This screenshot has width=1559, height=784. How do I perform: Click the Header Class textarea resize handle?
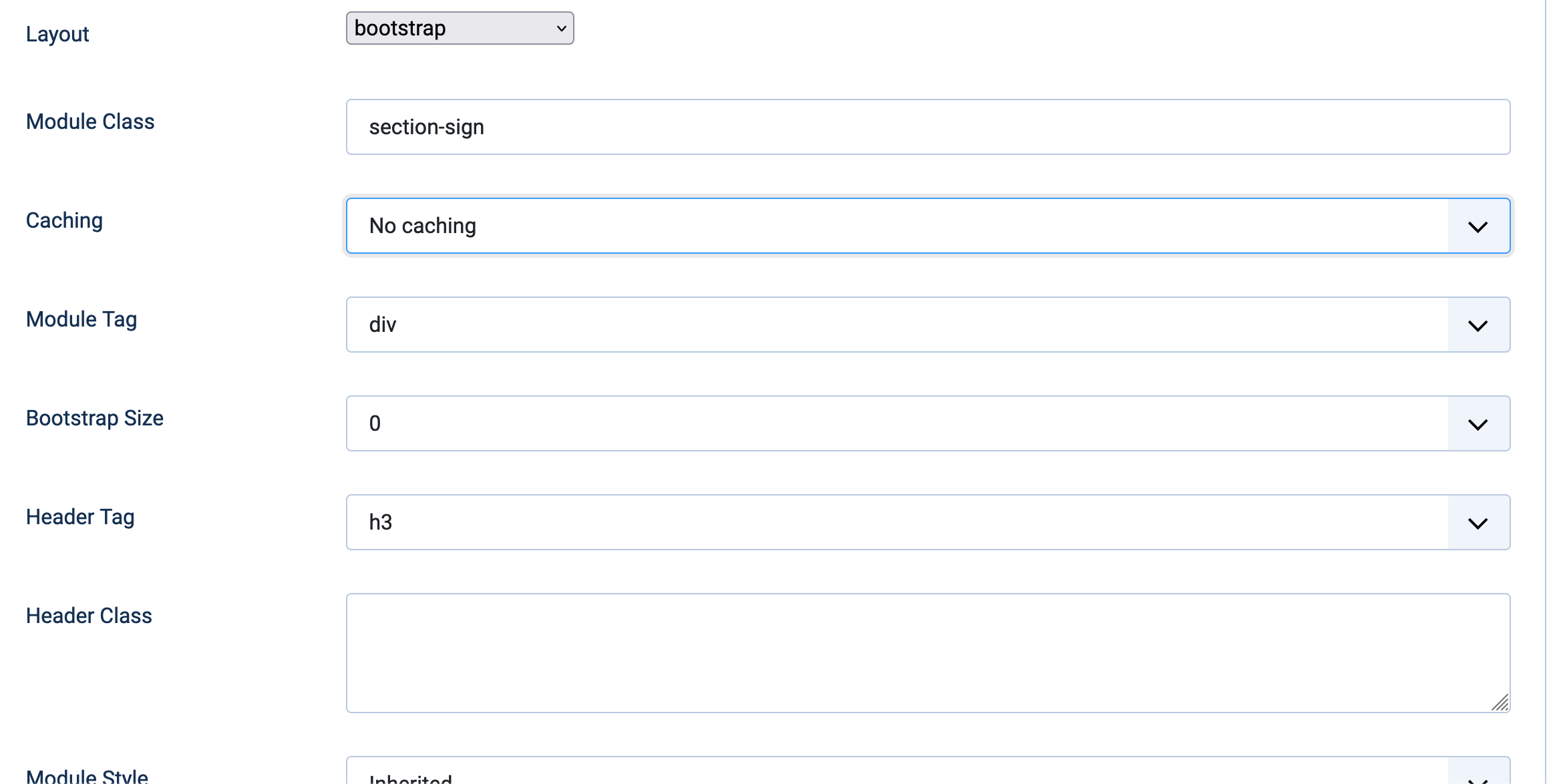tap(1500, 703)
